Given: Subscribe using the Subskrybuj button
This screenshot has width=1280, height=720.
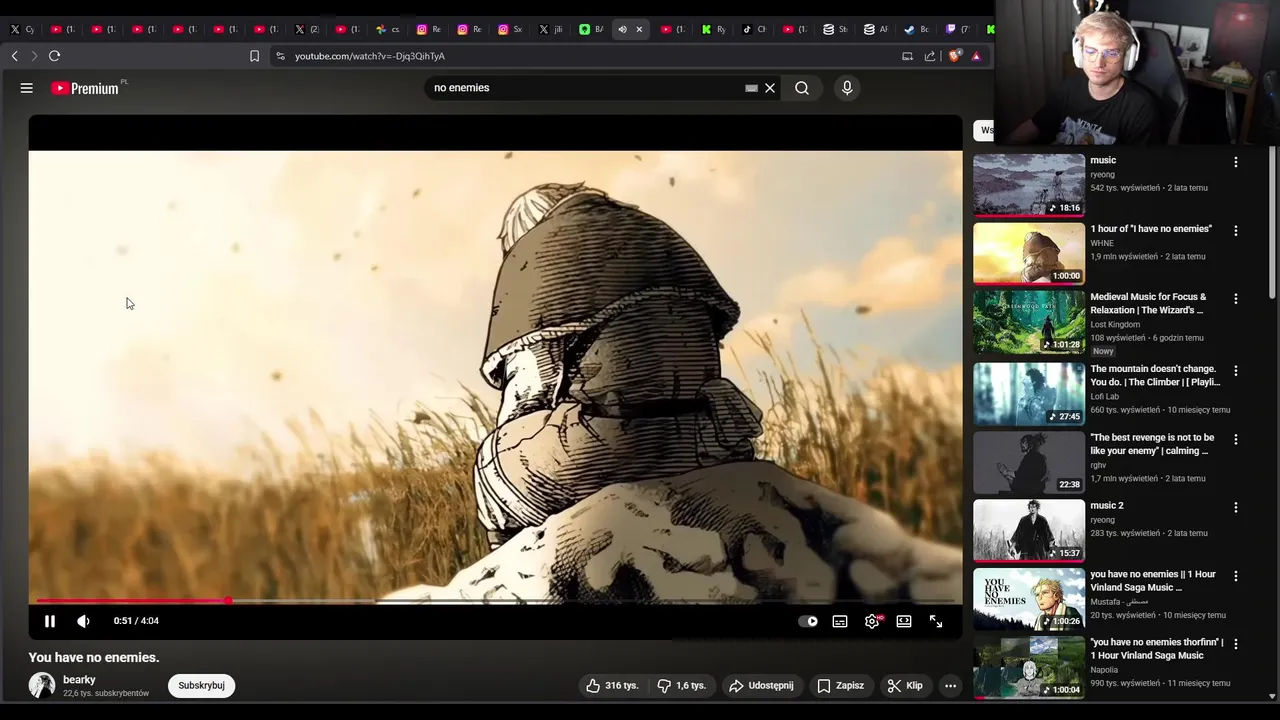Looking at the screenshot, I should click(x=201, y=686).
